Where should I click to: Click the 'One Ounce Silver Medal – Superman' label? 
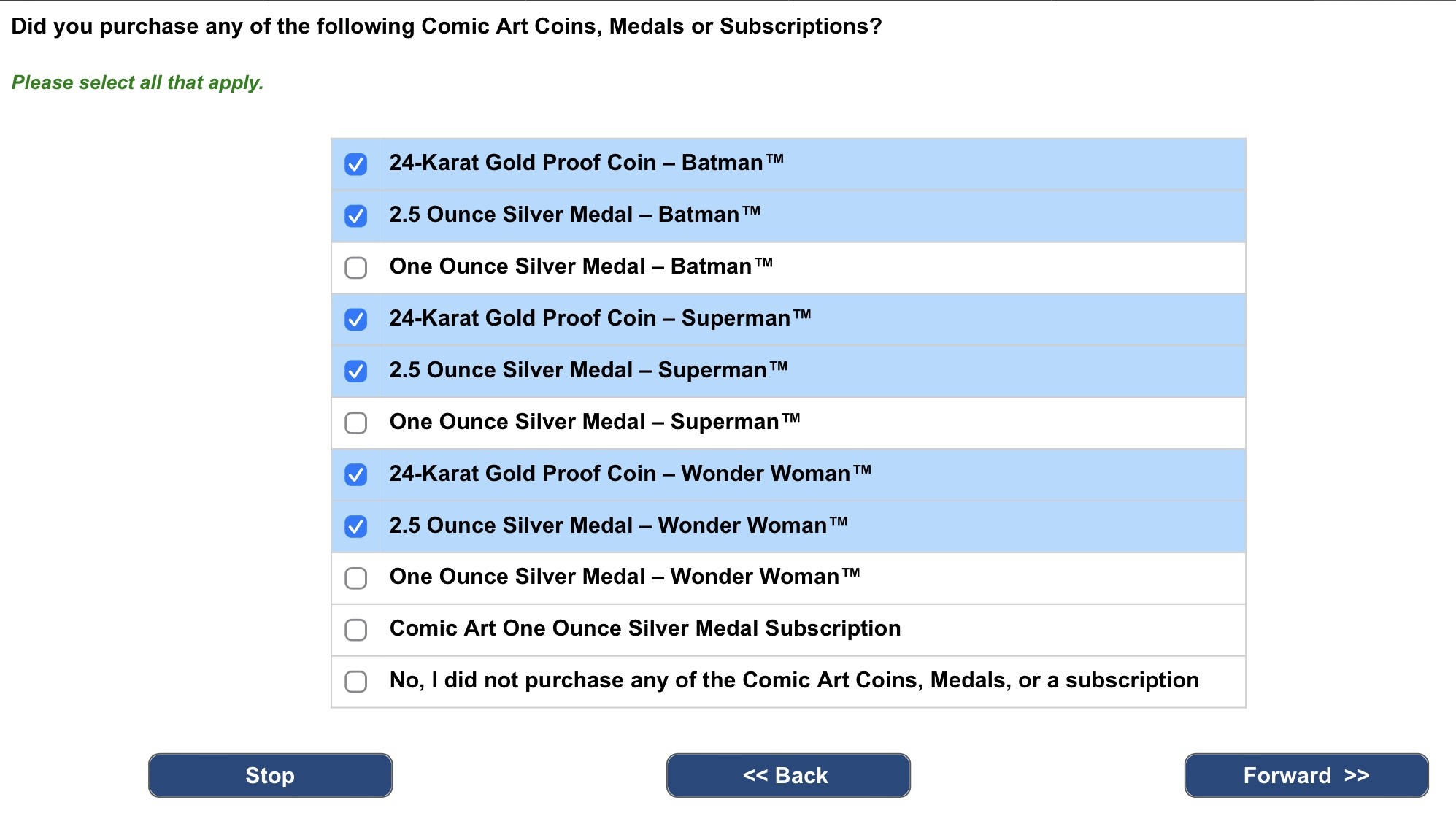tap(594, 422)
